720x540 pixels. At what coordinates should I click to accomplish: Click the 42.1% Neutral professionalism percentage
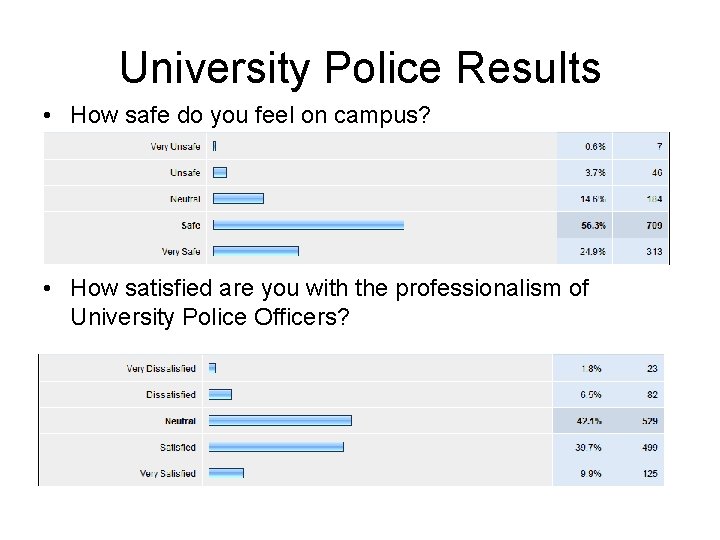[x=589, y=421]
